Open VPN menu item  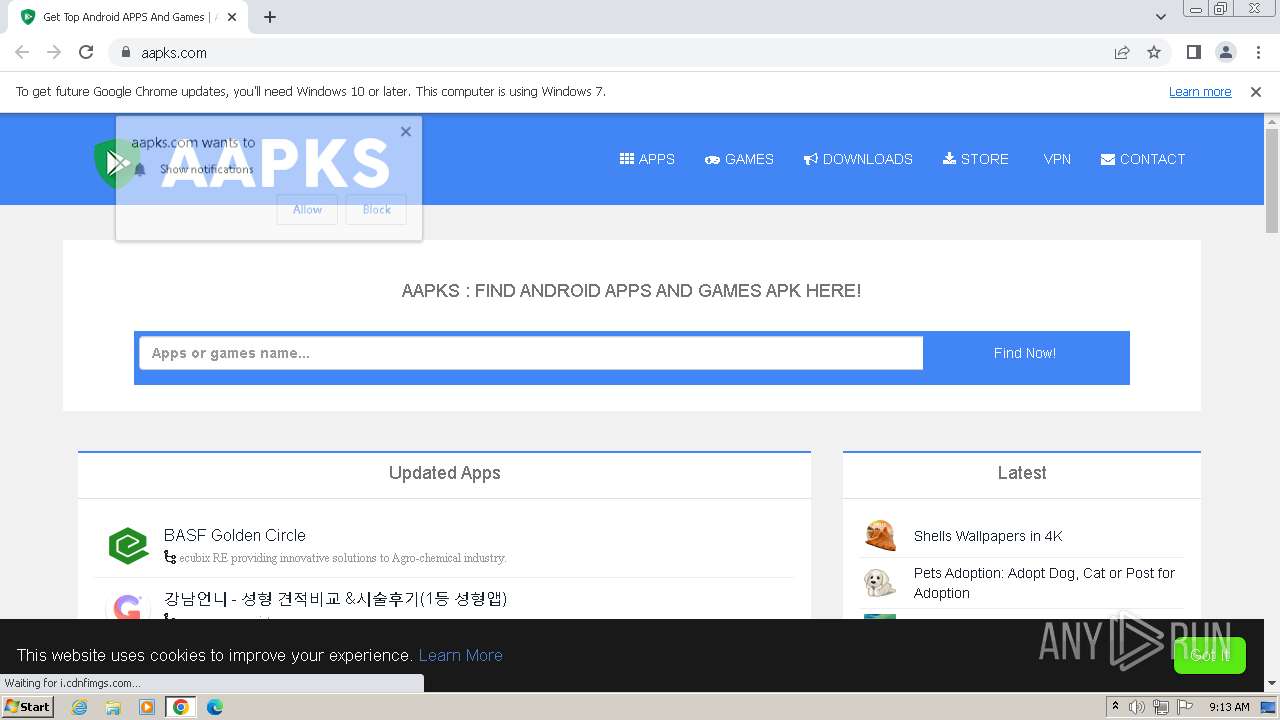[x=1057, y=159]
